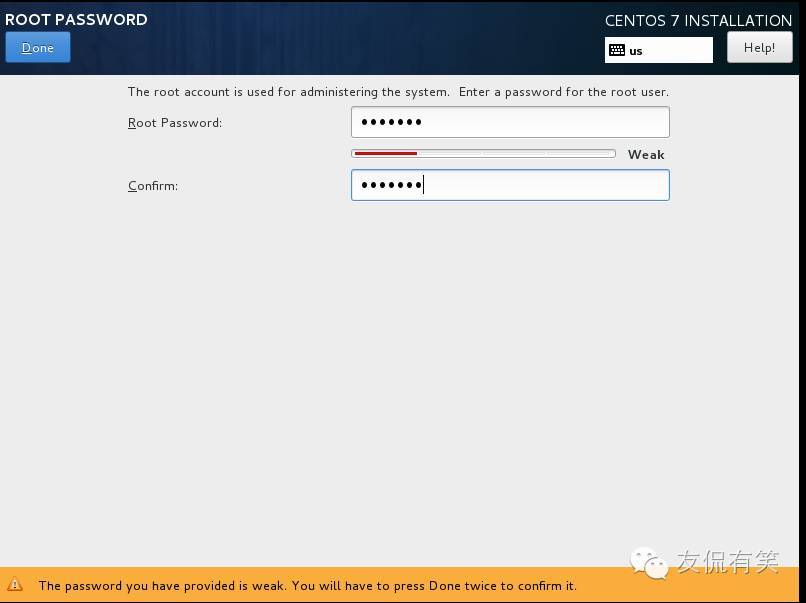Click the WeChat logo watermark icon

coord(649,563)
